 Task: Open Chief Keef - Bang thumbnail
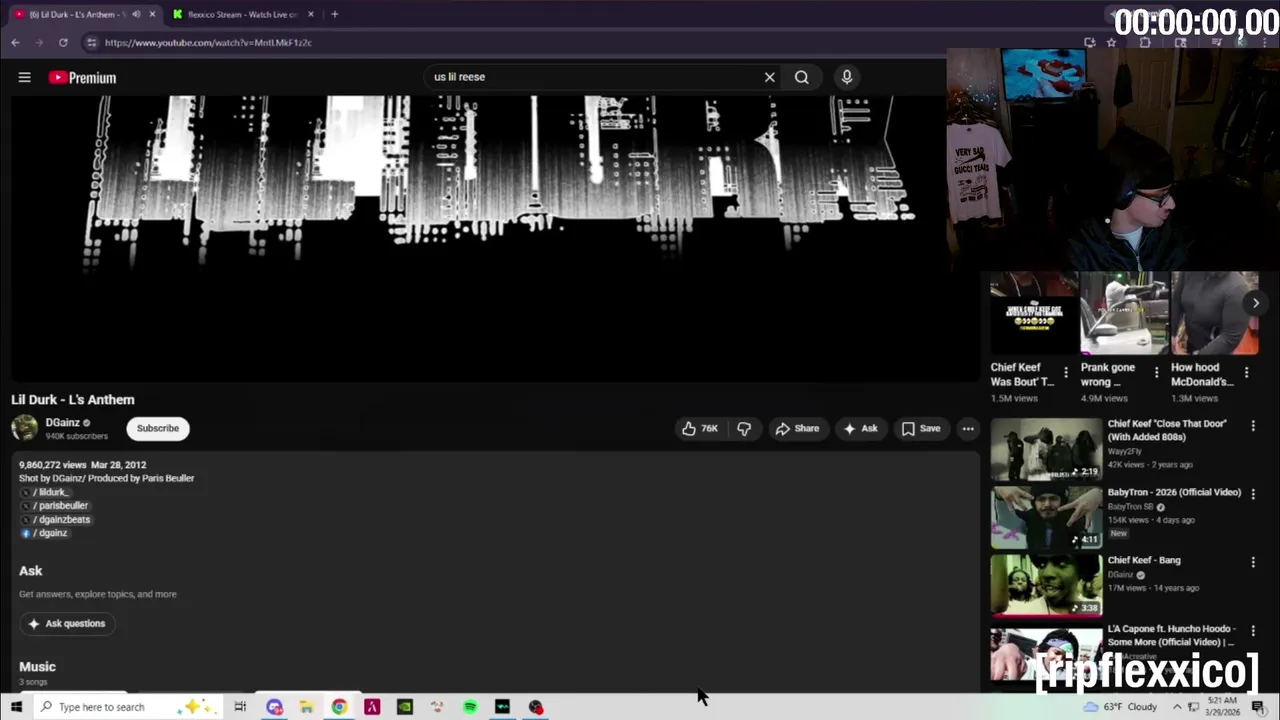pyautogui.click(x=1046, y=585)
